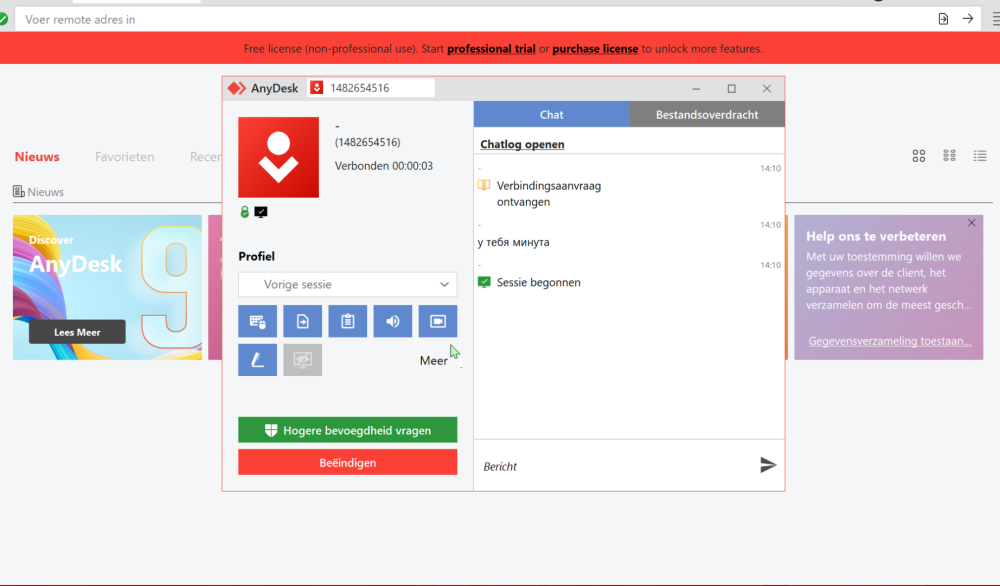Click the Lees Meer button
Viewport: 1000px width, 586px height.
[x=77, y=332]
